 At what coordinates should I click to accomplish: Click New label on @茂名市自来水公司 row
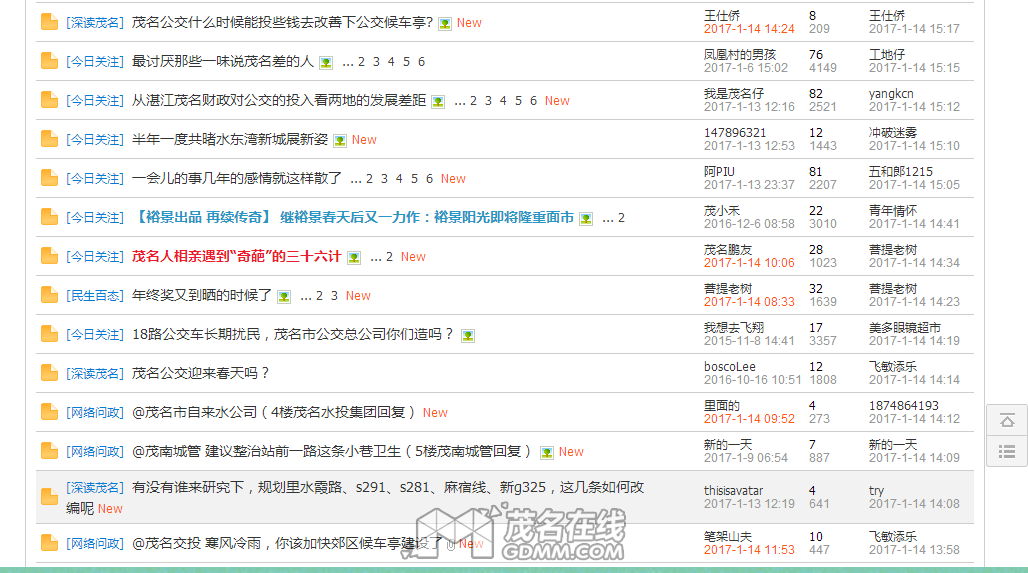pyautogui.click(x=435, y=412)
